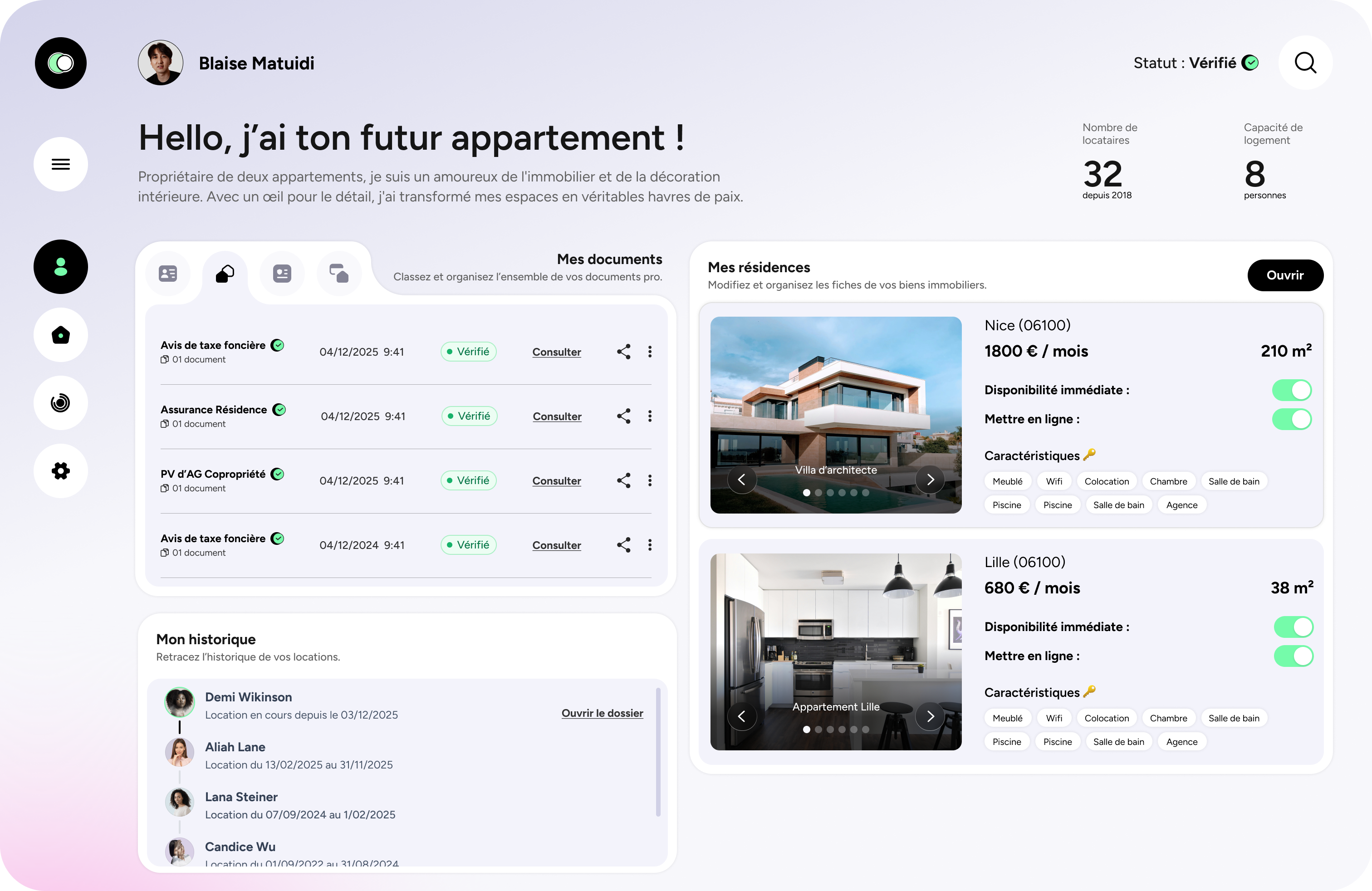Image resolution: width=1372 pixels, height=891 pixels.
Task: Open more options for Avis de taxe foncière 2025
Action: coord(650,352)
